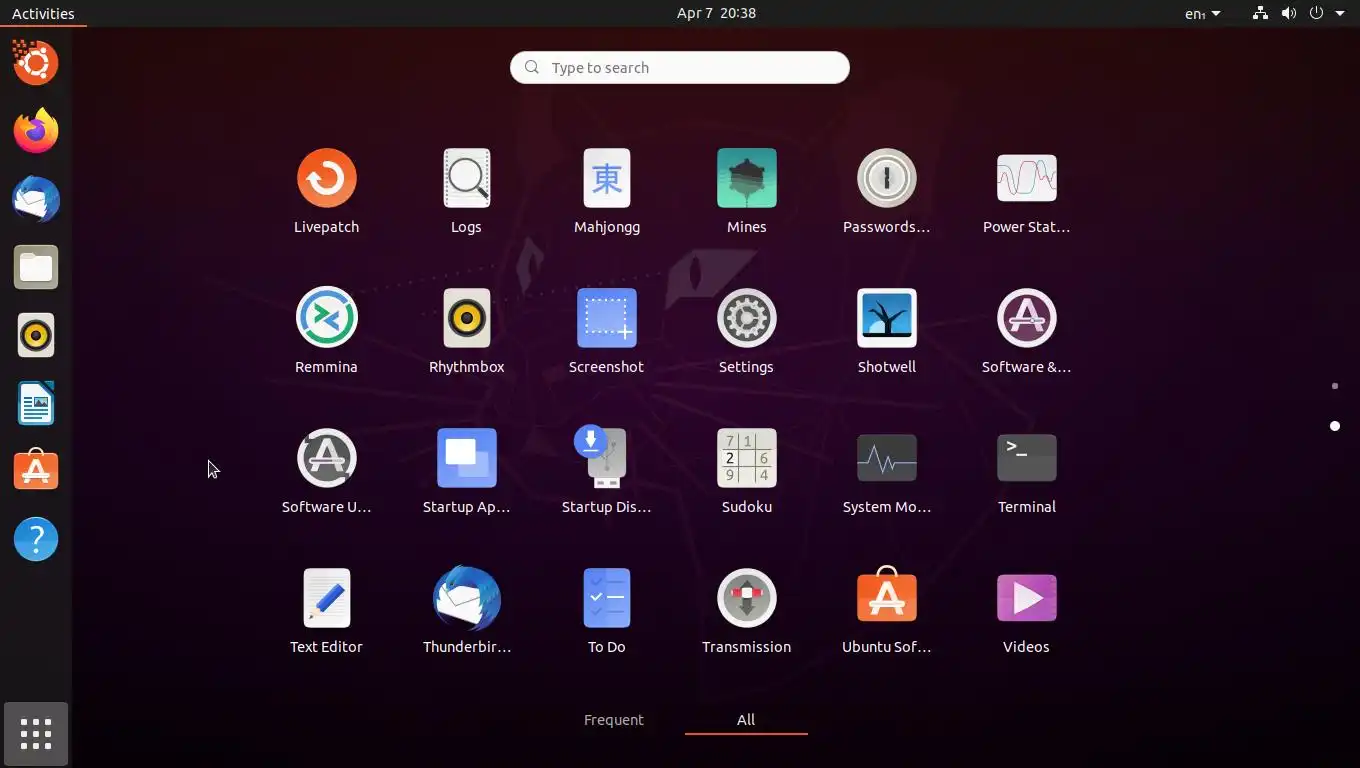Screen dimensions: 1360x768
Task: Open LibreOffice Writer in the dock
Action: [36, 403]
